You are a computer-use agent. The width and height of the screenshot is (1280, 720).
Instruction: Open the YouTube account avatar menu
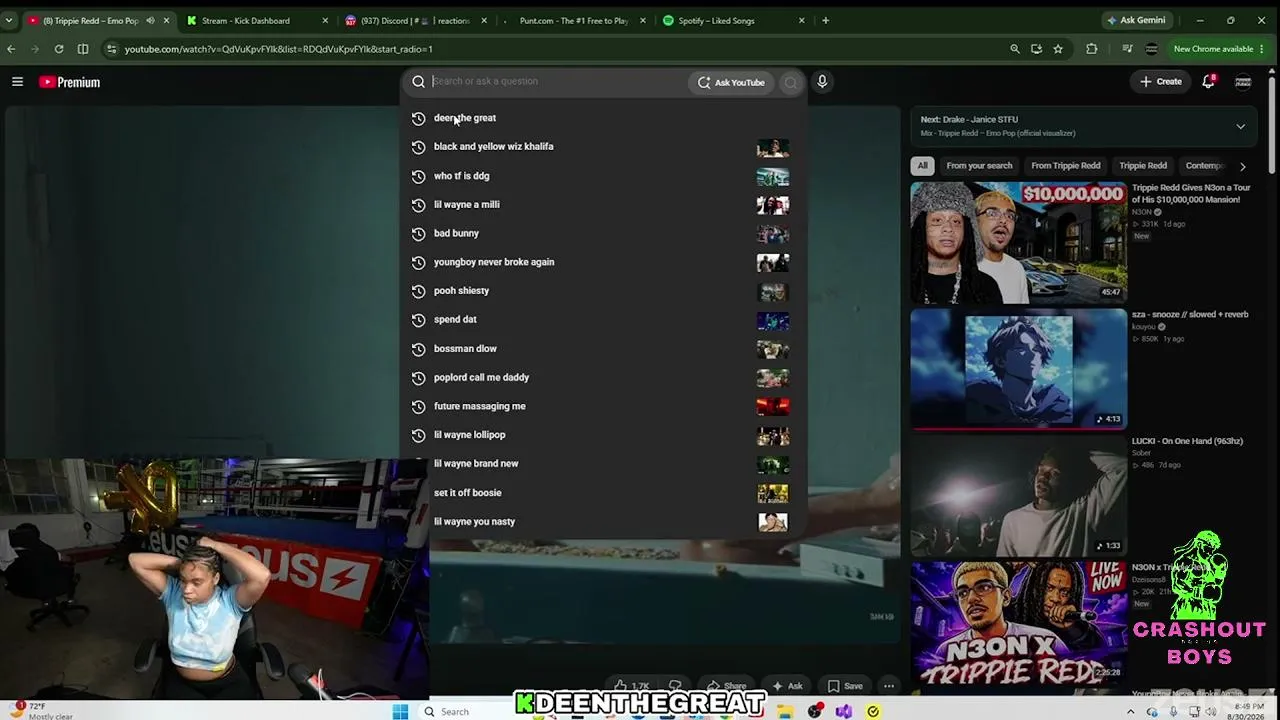[x=1243, y=82]
